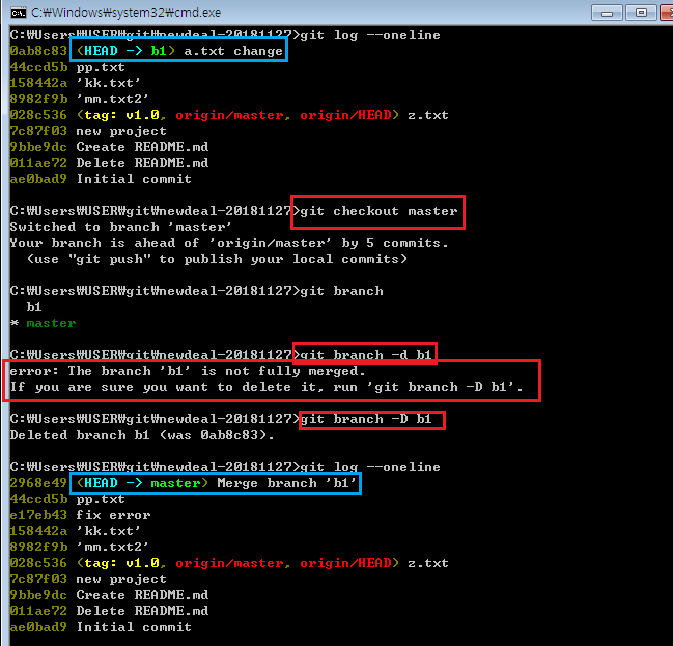Image resolution: width=673 pixels, height=646 pixels.
Task: Click the 'Deleted branch b1 (was 0ab8c83)' line
Action: point(142,435)
